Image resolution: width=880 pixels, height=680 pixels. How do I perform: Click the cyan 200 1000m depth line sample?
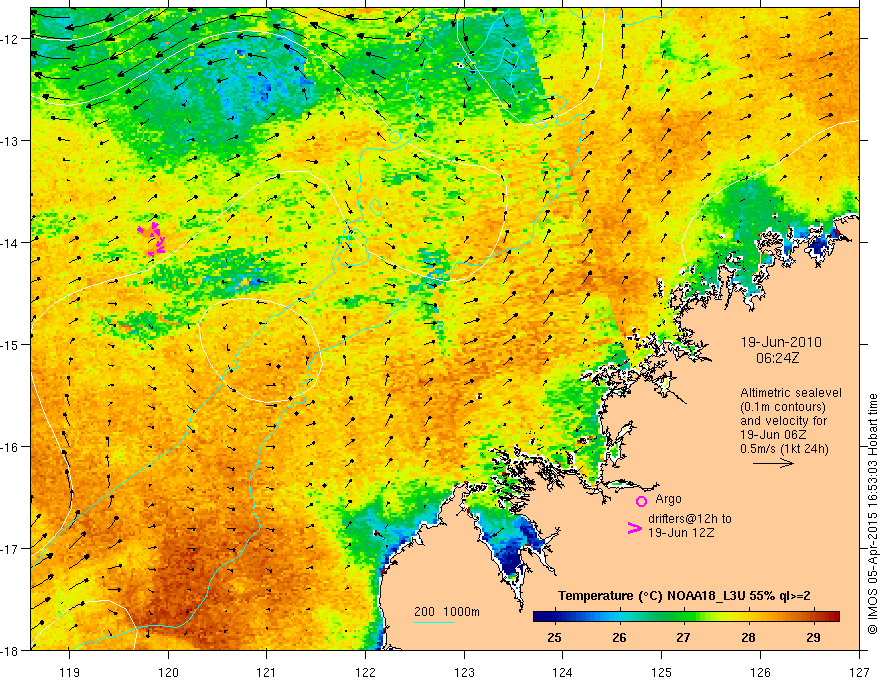(434, 622)
